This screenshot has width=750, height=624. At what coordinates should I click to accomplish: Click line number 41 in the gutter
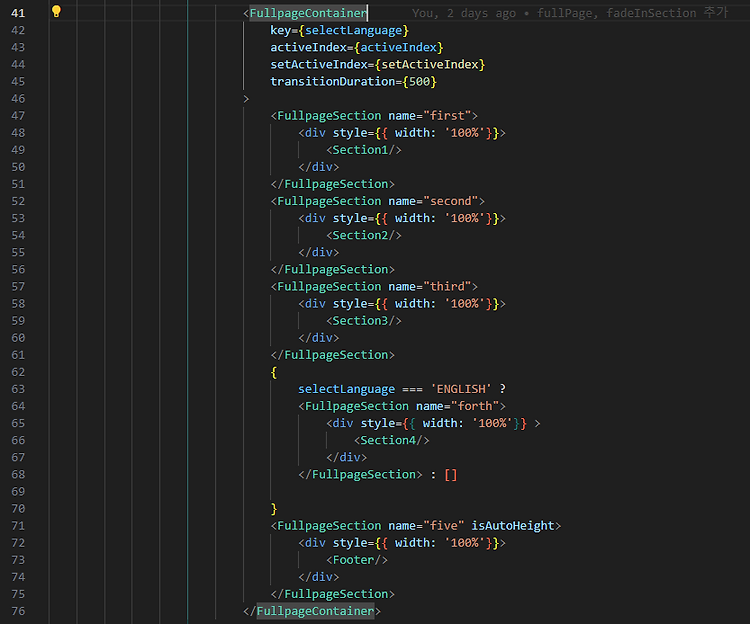pyautogui.click(x=18, y=13)
